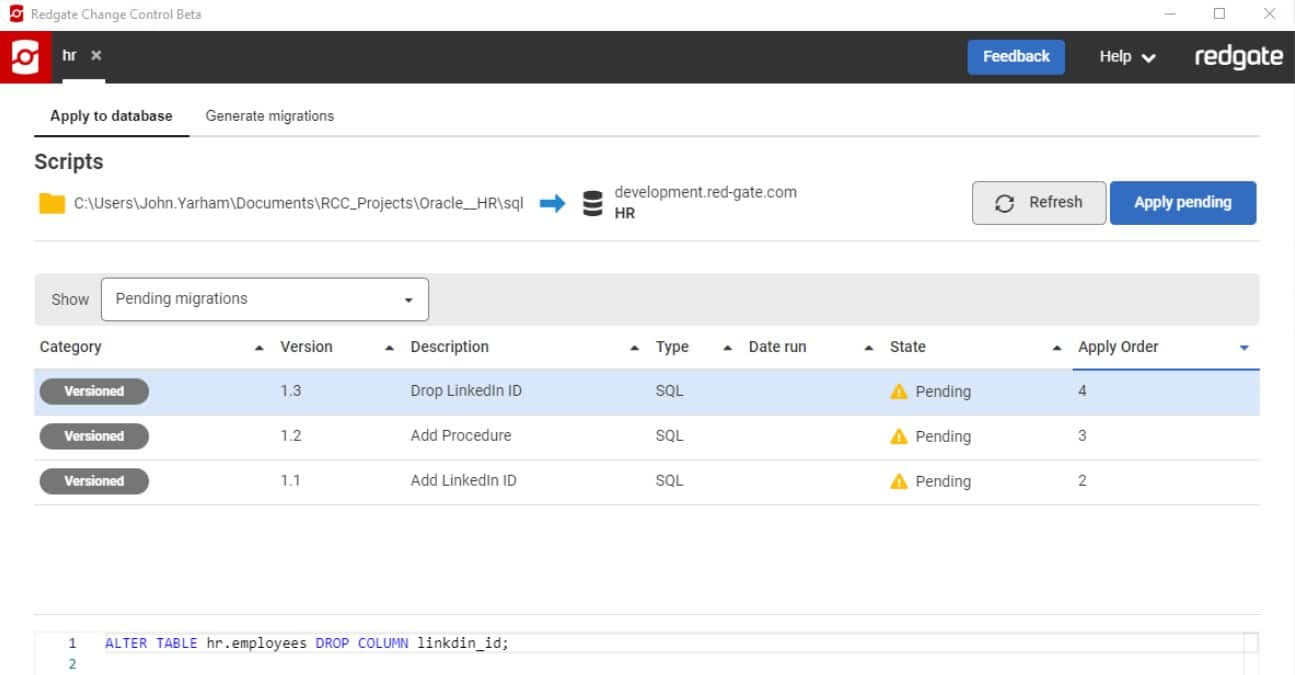Select the Drop LinkedIn ID description

point(466,391)
